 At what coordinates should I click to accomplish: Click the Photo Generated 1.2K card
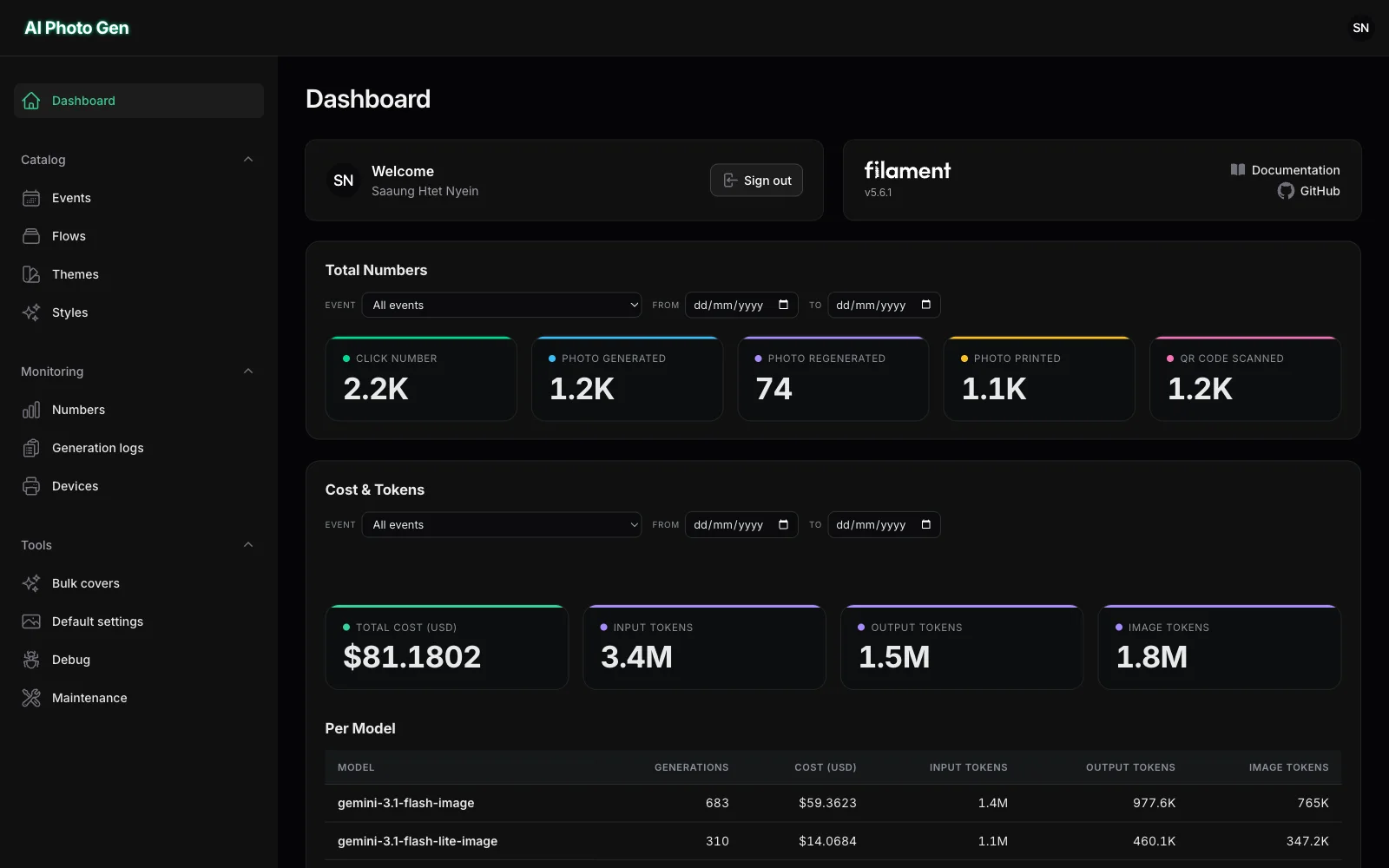click(x=627, y=378)
